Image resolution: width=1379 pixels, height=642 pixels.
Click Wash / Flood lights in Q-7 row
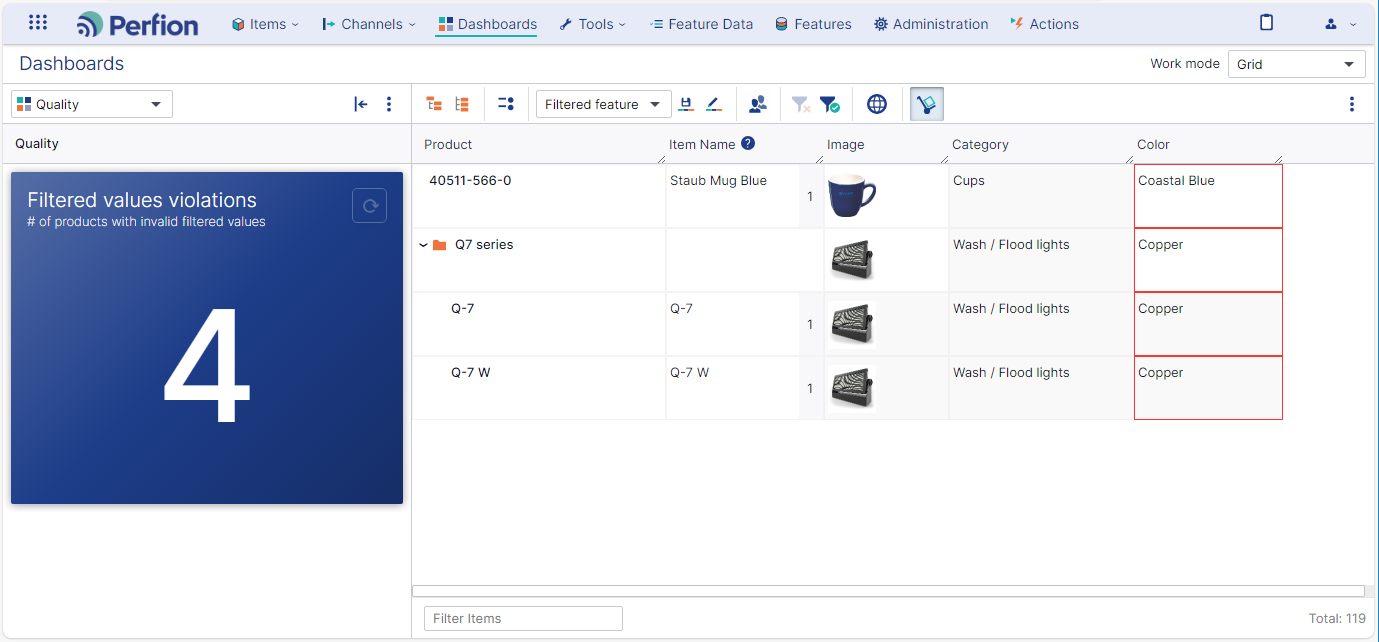click(x=1011, y=309)
